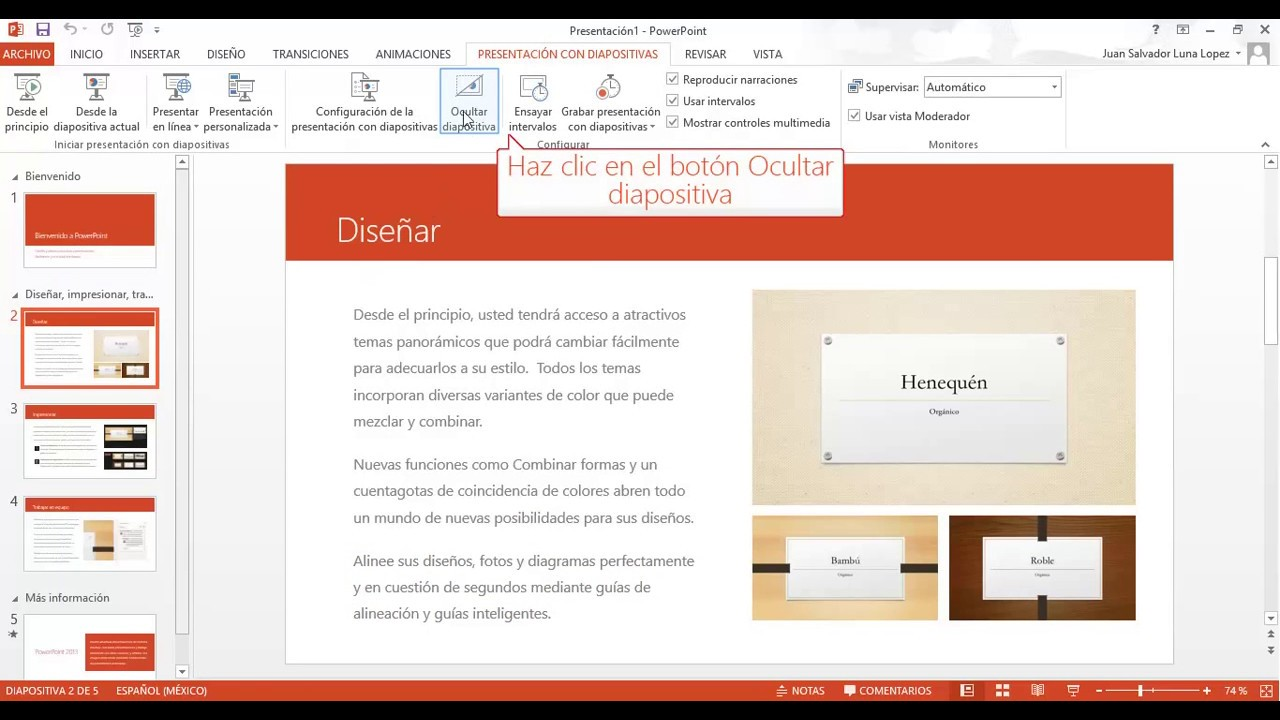Collapse the ribbon arrow
This screenshot has width=1280, height=720.
tap(1265, 145)
